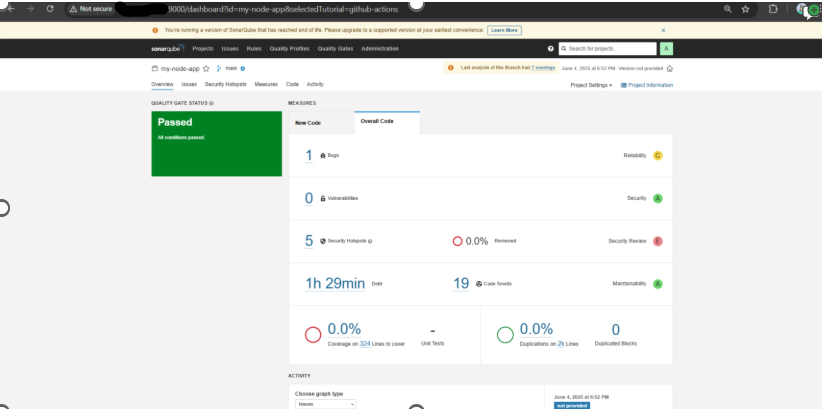Open the help question mark icon

tap(550, 49)
